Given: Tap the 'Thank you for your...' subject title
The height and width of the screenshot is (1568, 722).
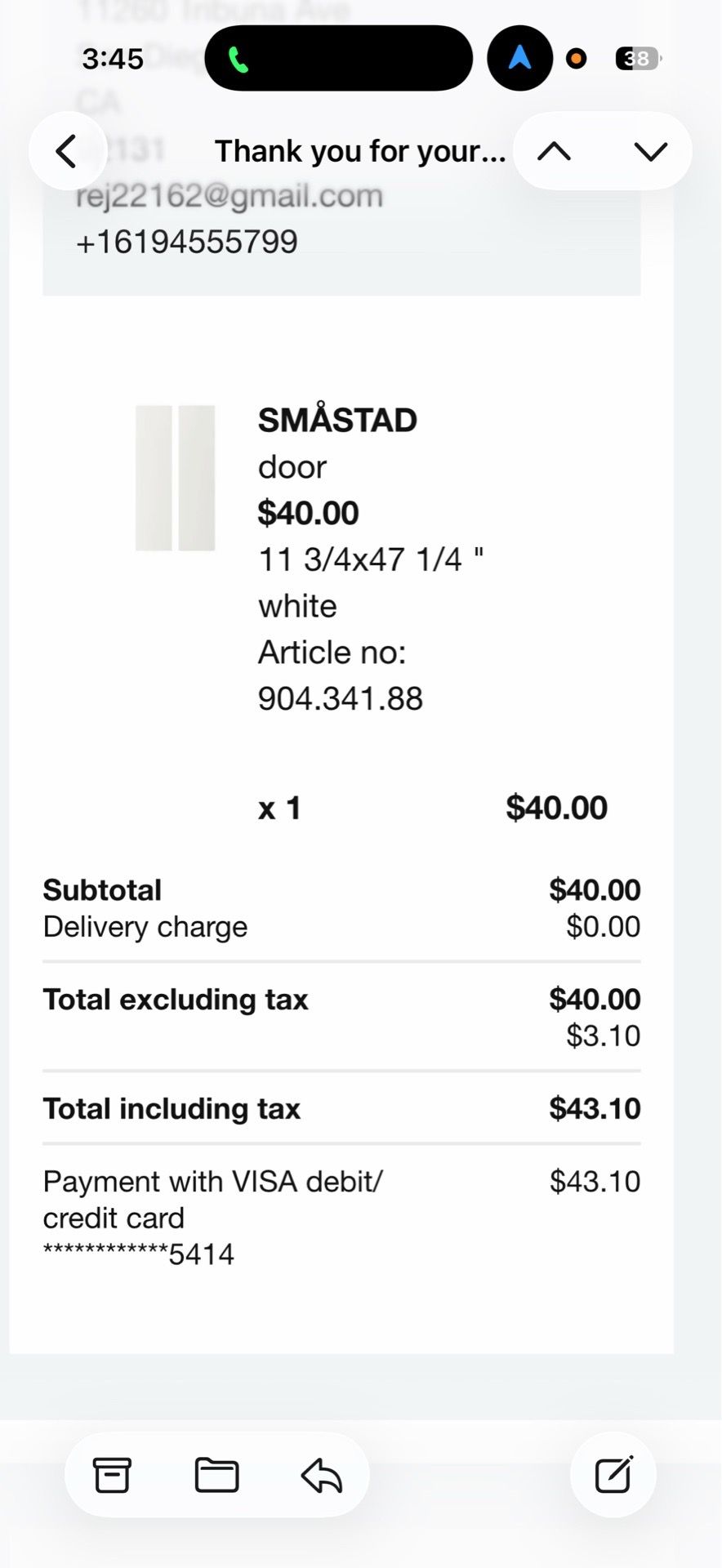Looking at the screenshot, I should click(360, 151).
